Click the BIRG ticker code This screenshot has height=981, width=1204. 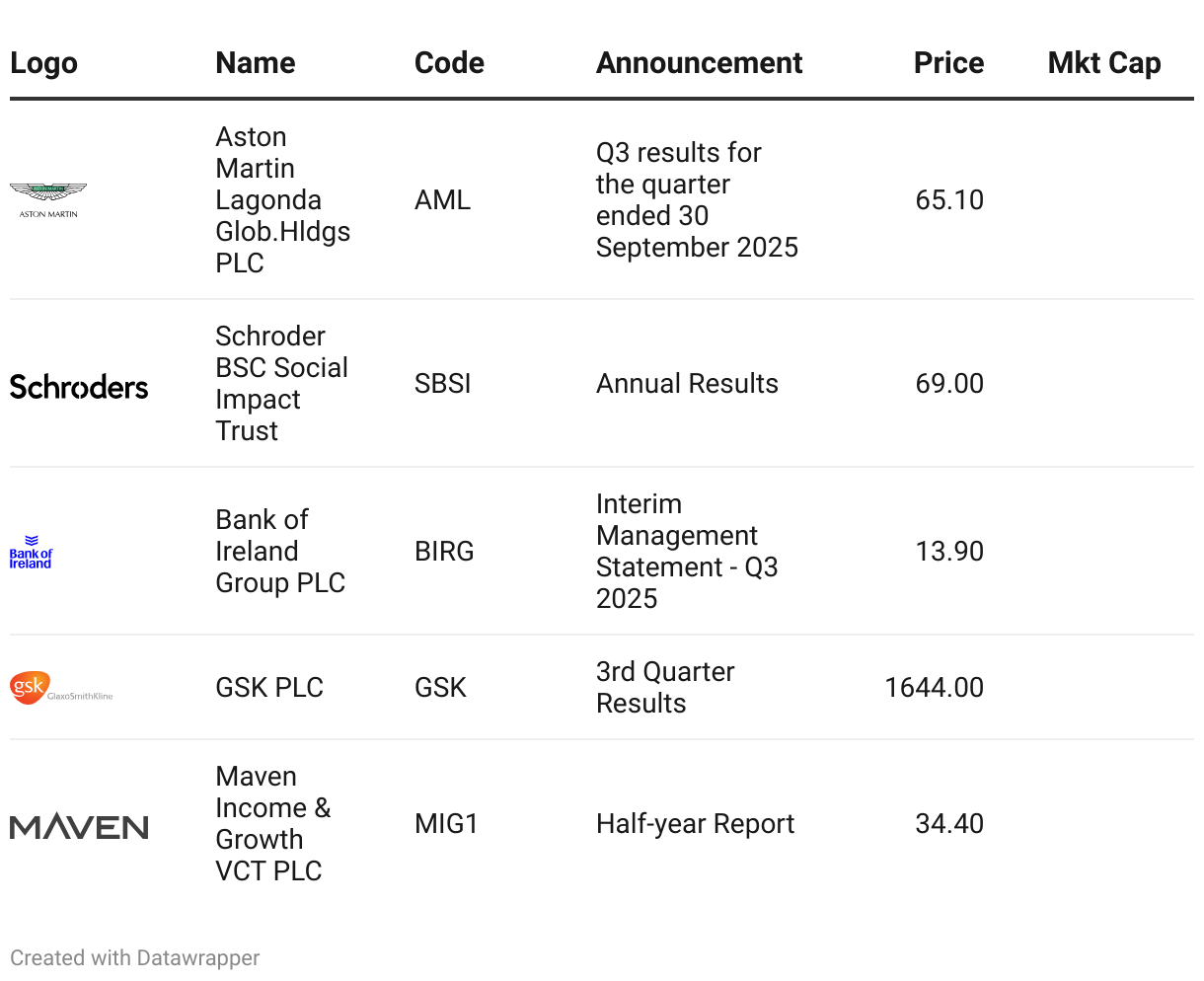[444, 551]
